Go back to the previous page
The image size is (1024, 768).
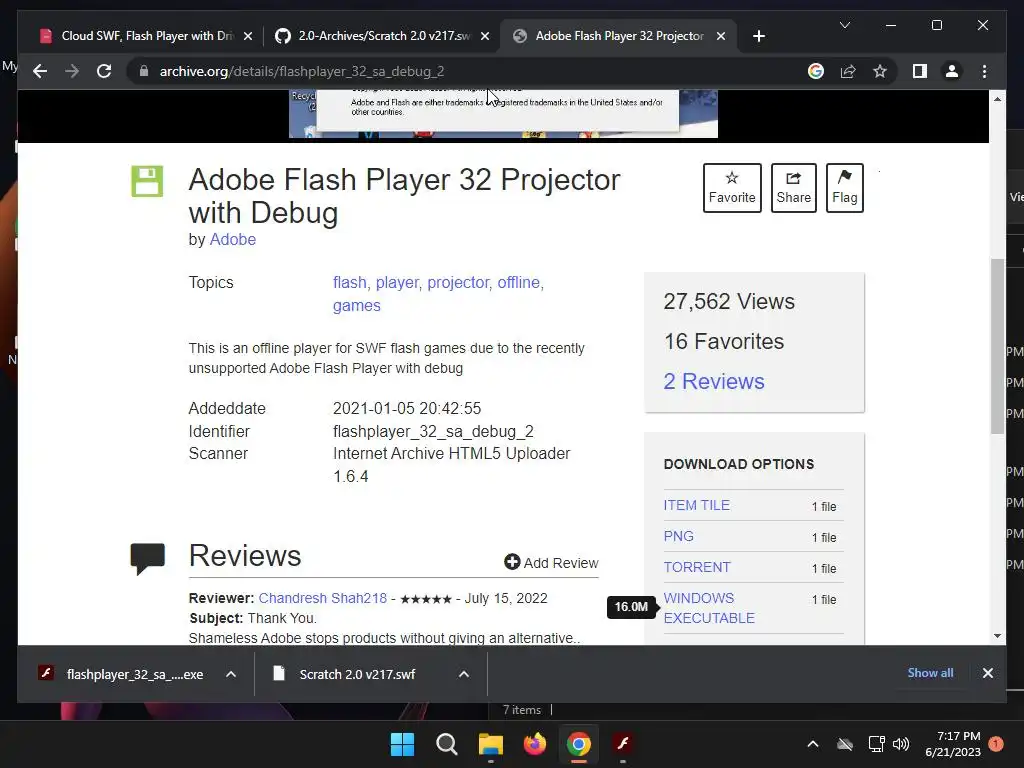pos(40,71)
